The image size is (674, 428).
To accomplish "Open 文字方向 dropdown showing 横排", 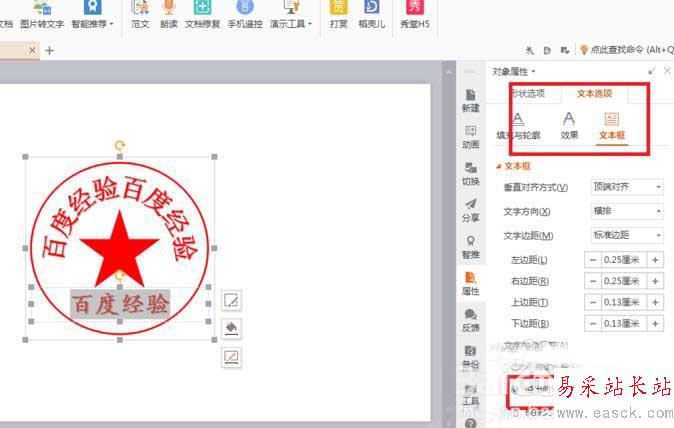I will (627, 211).
